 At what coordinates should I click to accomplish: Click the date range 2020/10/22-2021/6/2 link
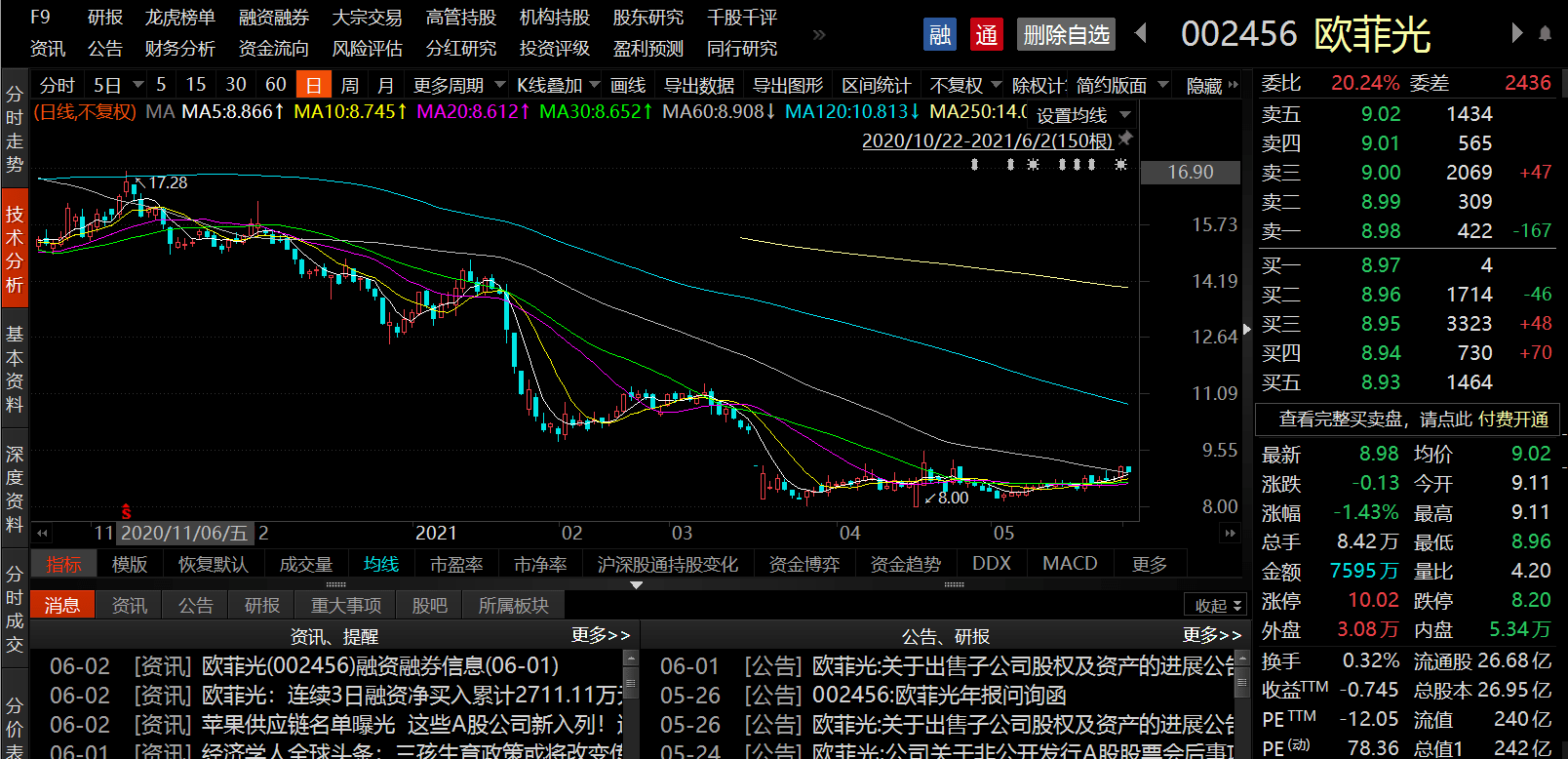point(987,140)
